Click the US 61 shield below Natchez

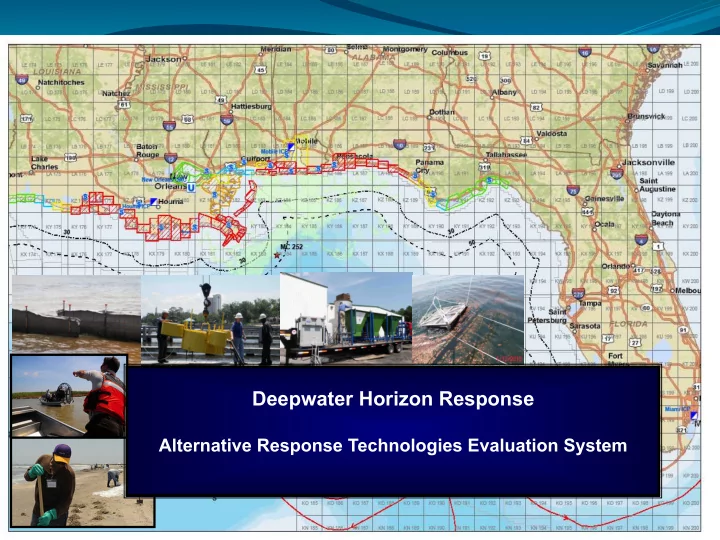[124, 105]
